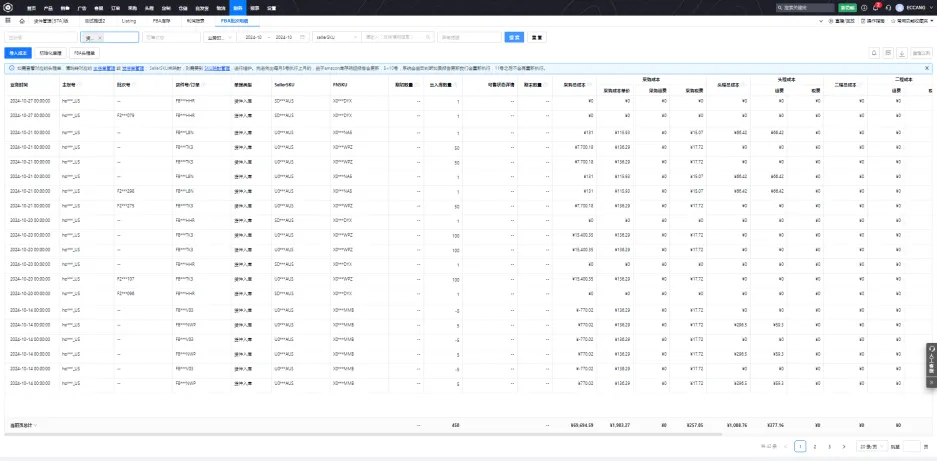Click the user avatar beside ECCANG

pos(900,8)
